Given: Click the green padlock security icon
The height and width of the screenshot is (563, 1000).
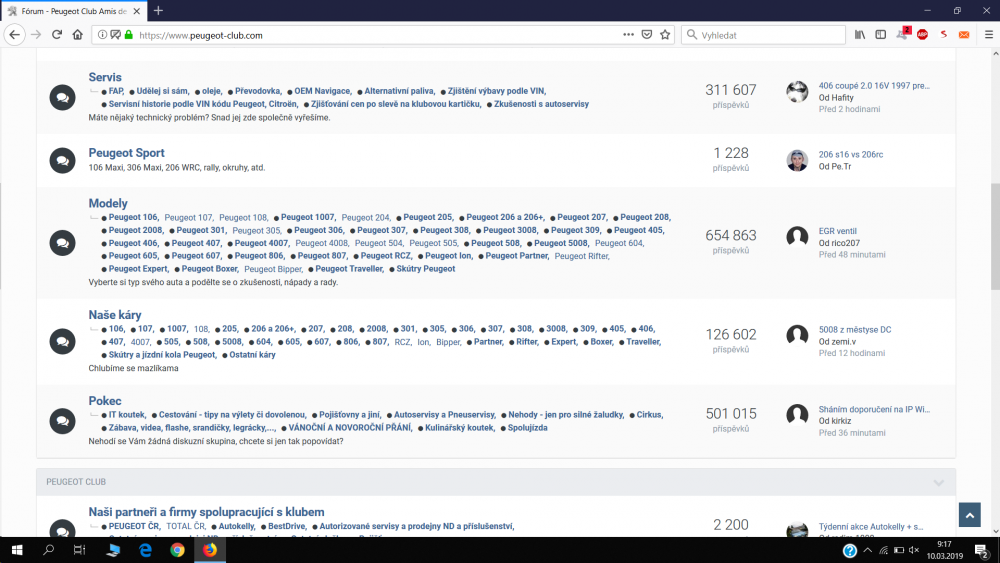Looking at the screenshot, I should (x=129, y=35).
